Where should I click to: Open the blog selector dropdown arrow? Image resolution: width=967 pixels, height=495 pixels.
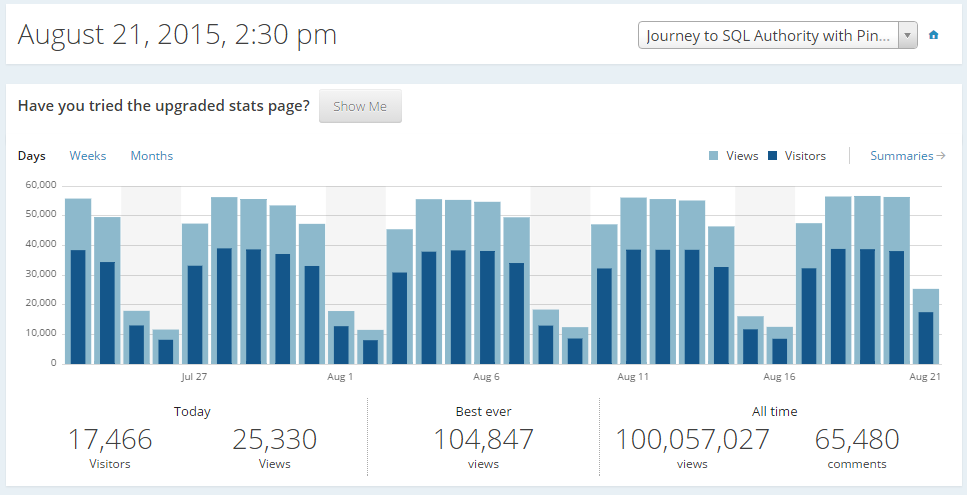coord(908,35)
